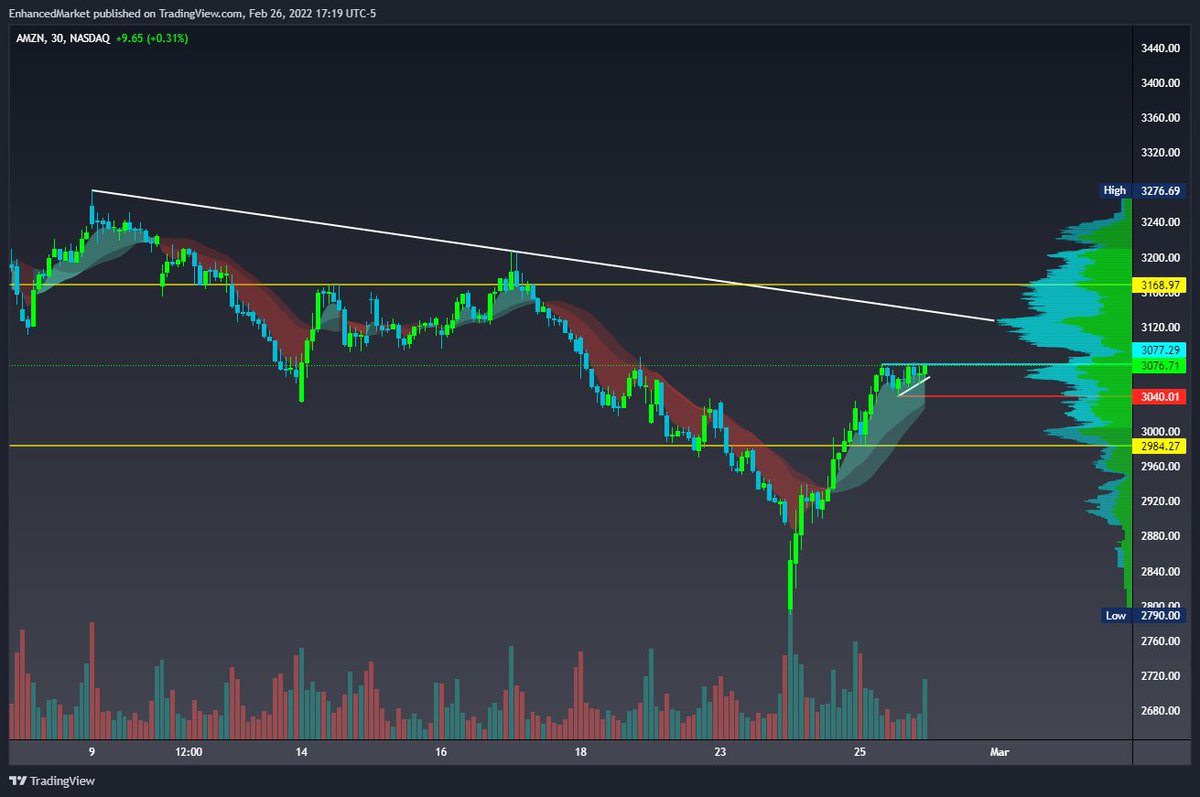Select the High label tag
Viewport: 1200px width, 797px height.
coord(1115,190)
